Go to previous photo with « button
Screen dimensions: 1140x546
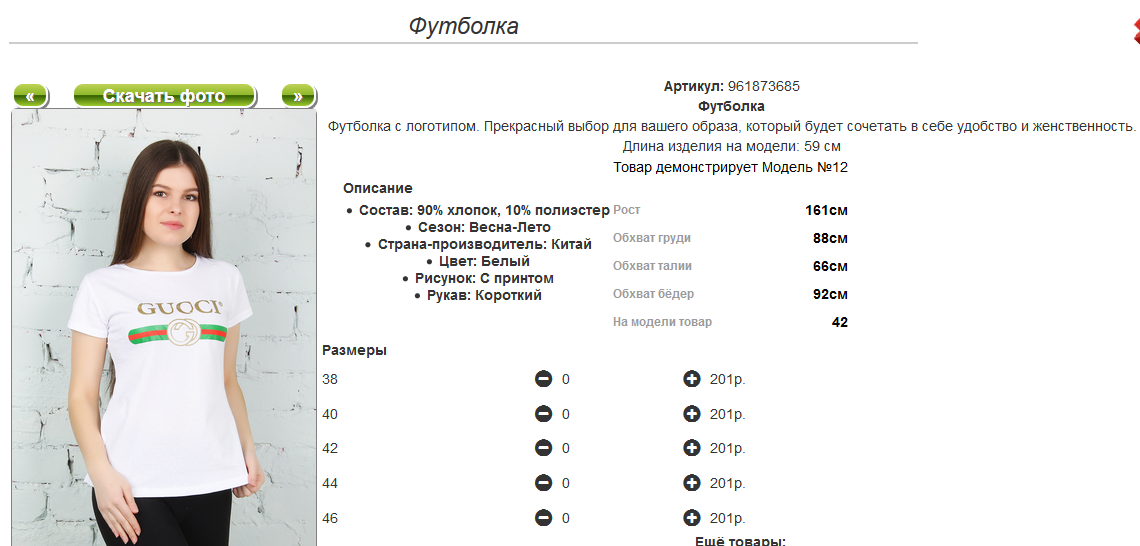(x=30, y=96)
